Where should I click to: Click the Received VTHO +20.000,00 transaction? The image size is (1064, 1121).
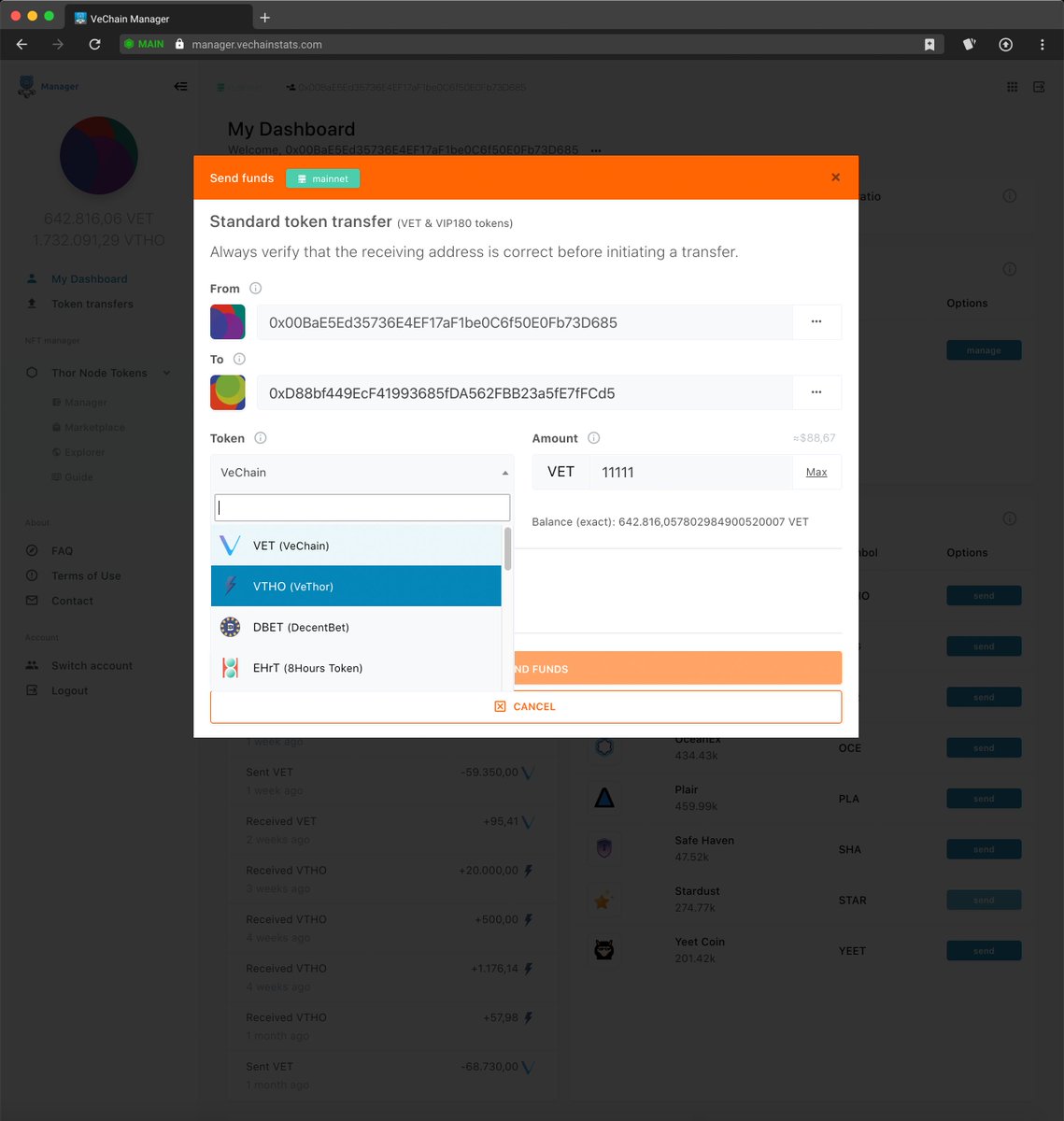pos(391,879)
